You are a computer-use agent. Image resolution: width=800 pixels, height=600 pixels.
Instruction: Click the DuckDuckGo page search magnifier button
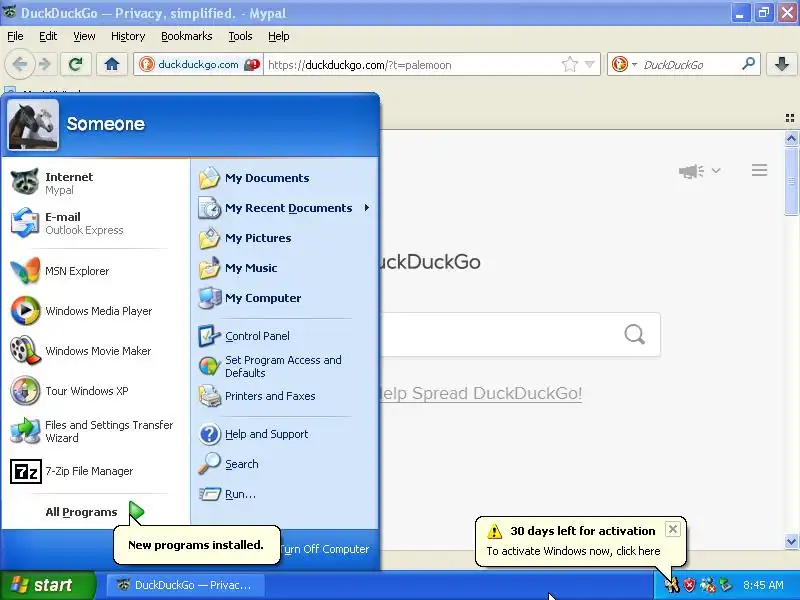point(635,335)
